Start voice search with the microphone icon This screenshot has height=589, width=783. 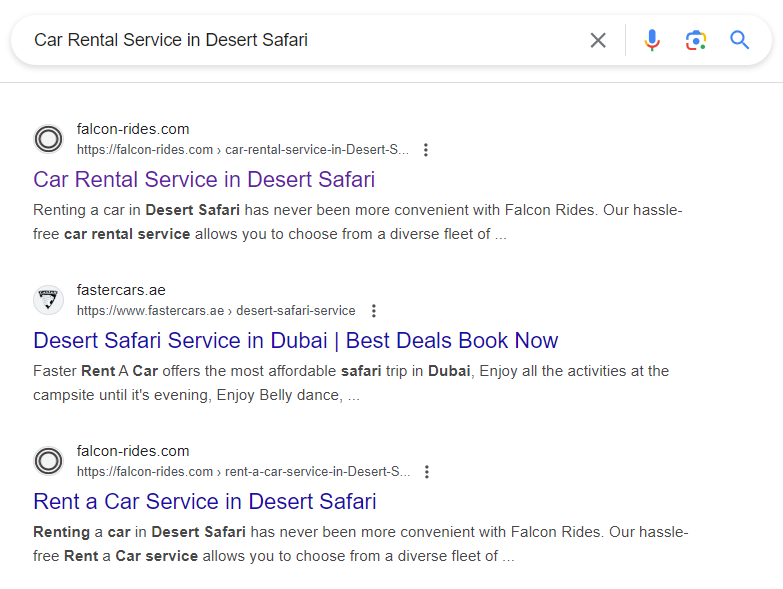point(652,40)
